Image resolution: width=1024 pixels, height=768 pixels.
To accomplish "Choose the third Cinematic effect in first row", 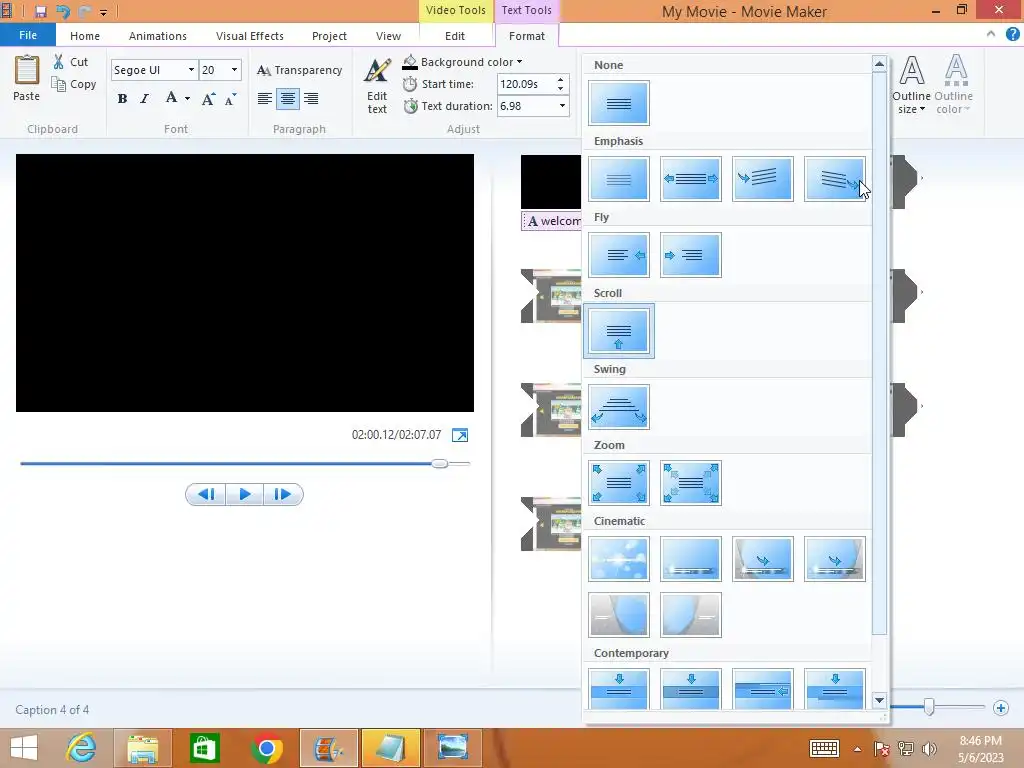I will [x=762, y=559].
